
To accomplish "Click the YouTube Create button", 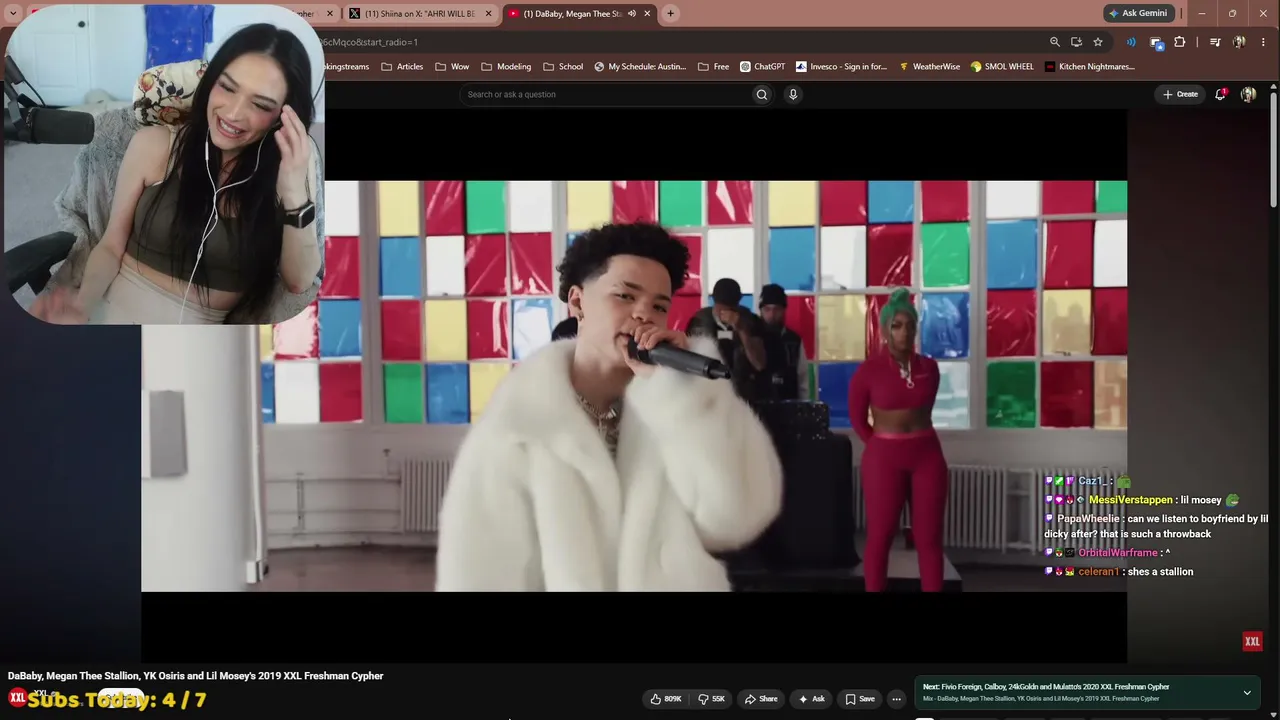I will [1180, 94].
